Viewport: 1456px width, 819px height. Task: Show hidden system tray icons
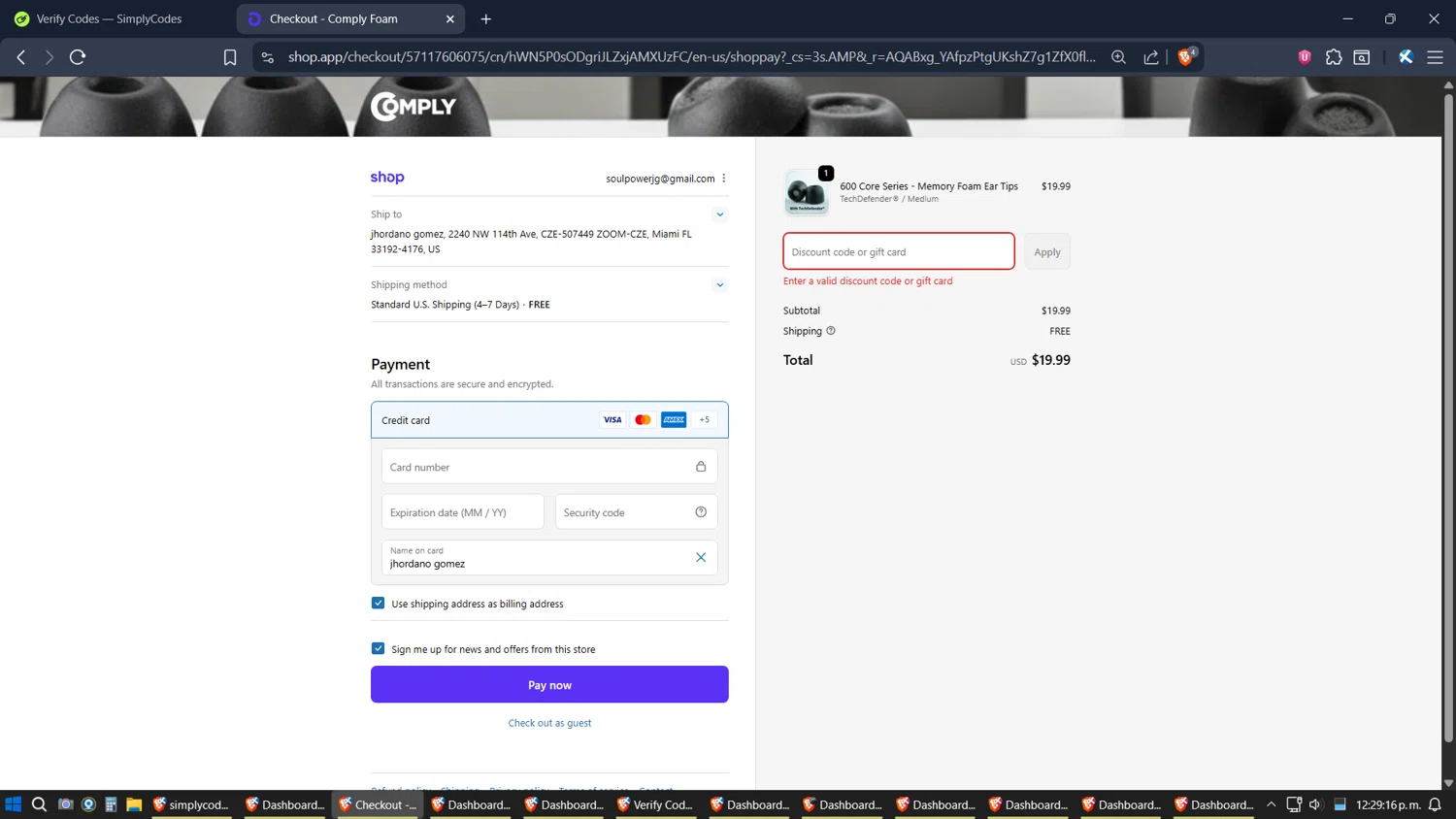click(1271, 804)
